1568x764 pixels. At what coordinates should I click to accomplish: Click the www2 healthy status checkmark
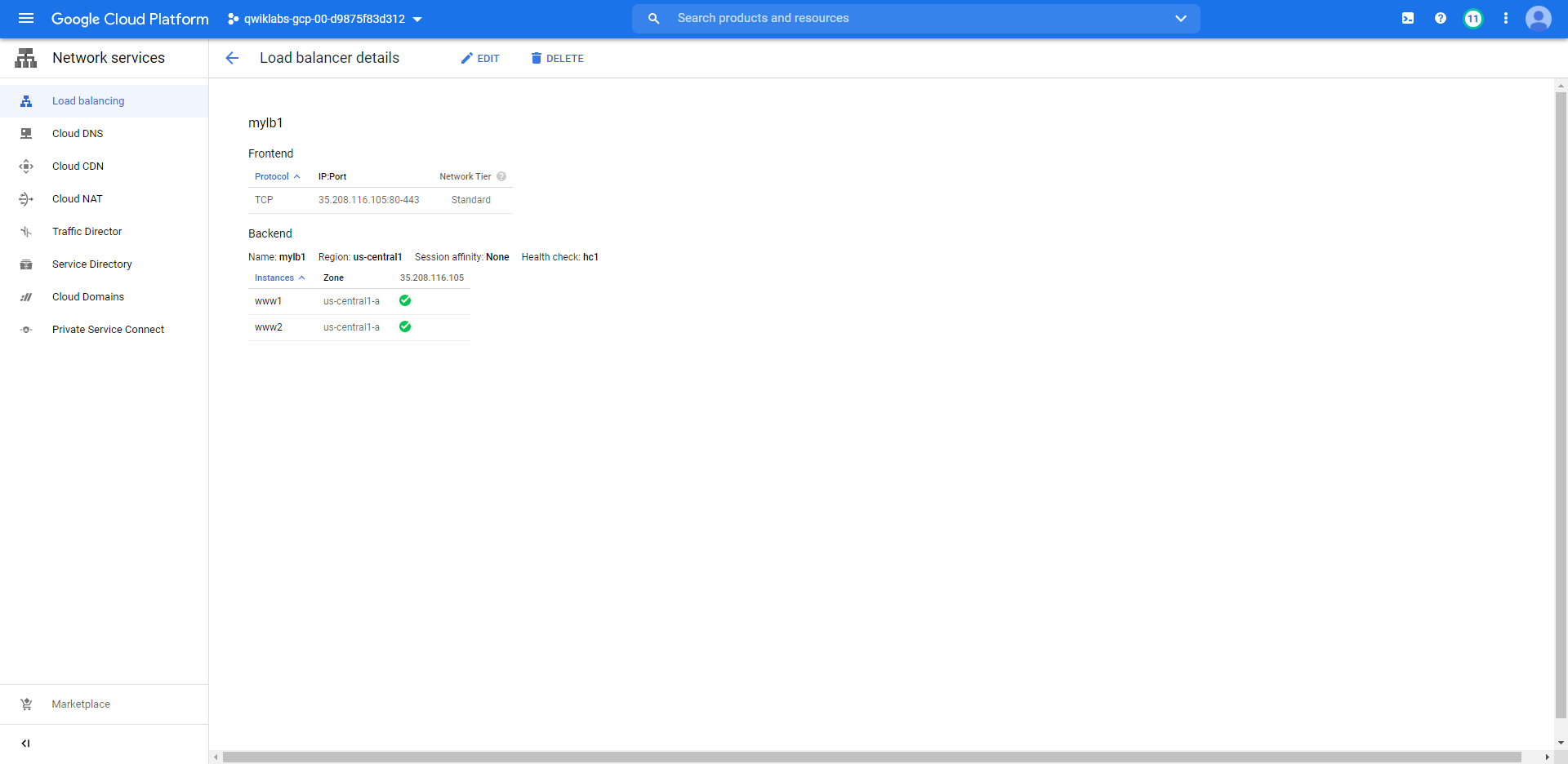click(x=405, y=327)
